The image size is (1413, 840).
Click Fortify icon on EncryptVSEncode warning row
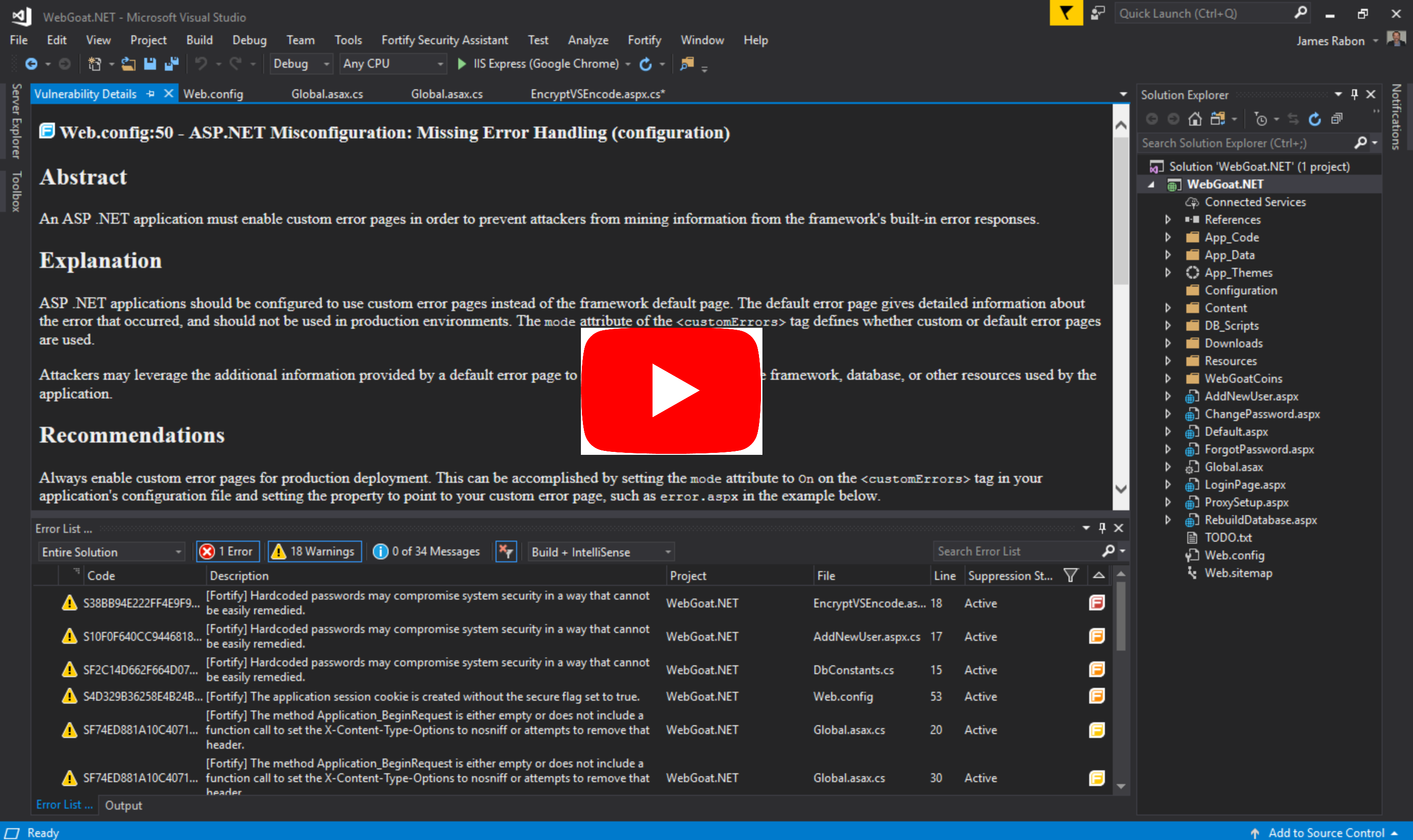(1096, 603)
